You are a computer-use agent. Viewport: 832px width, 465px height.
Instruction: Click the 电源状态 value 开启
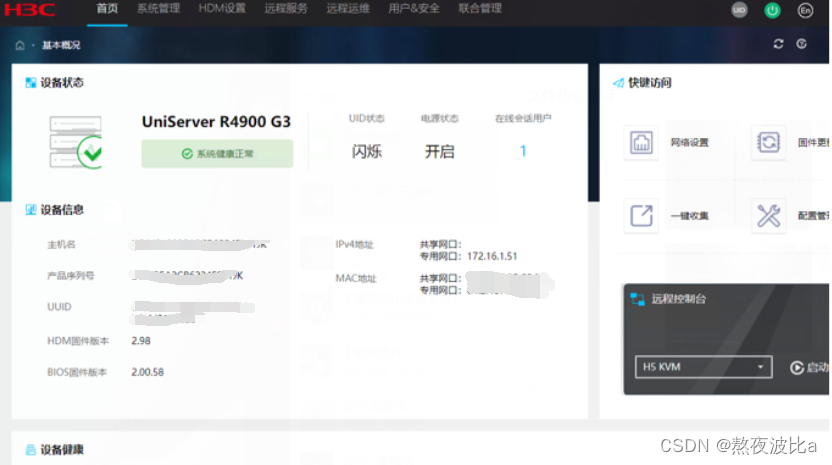pyautogui.click(x=439, y=151)
